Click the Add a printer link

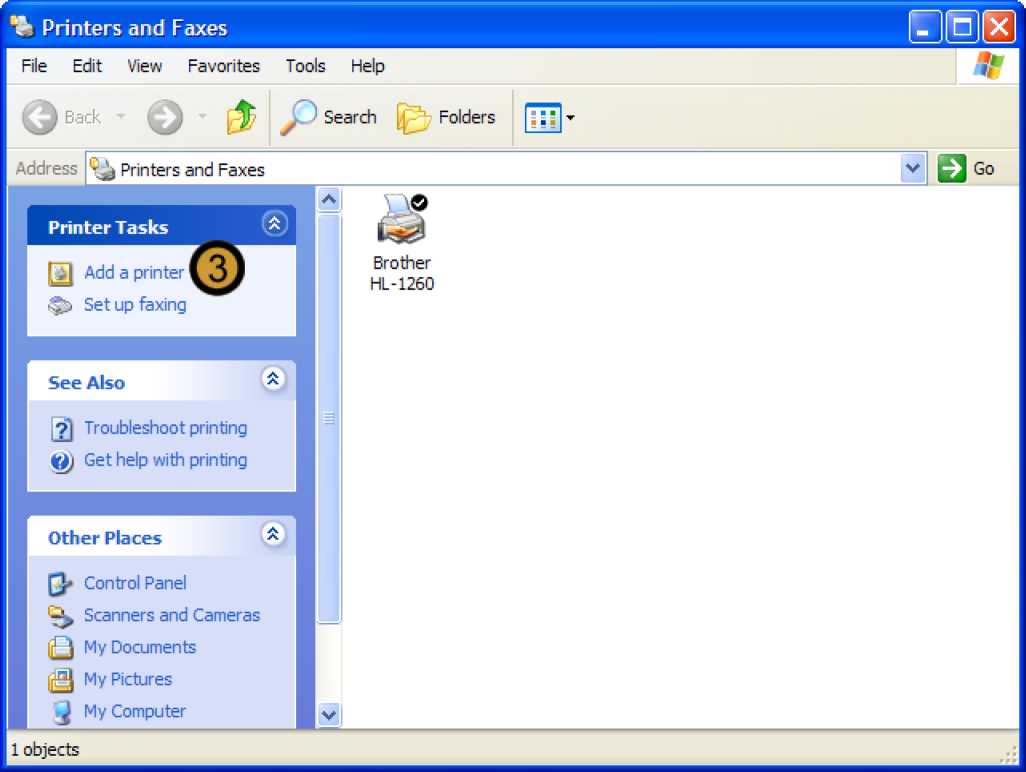tap(134, 272)
